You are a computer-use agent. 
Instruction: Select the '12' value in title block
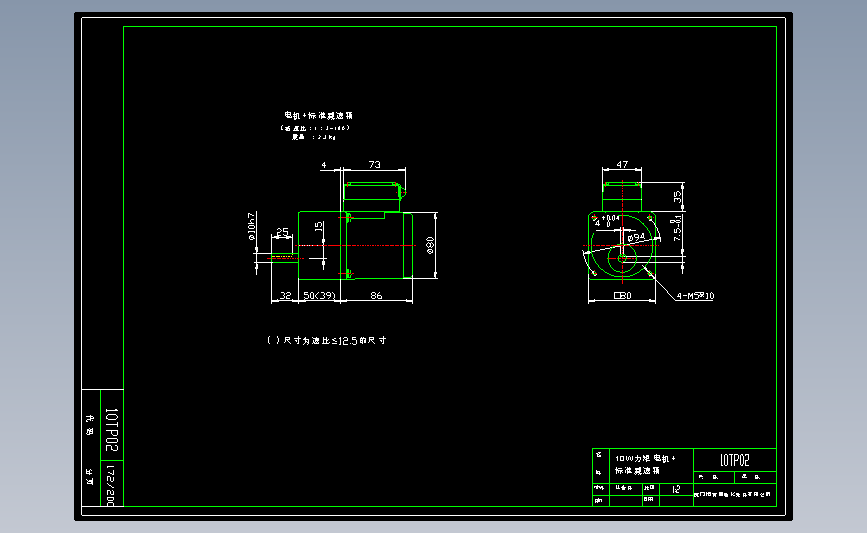pyautogui.click(x=676, y=489)
